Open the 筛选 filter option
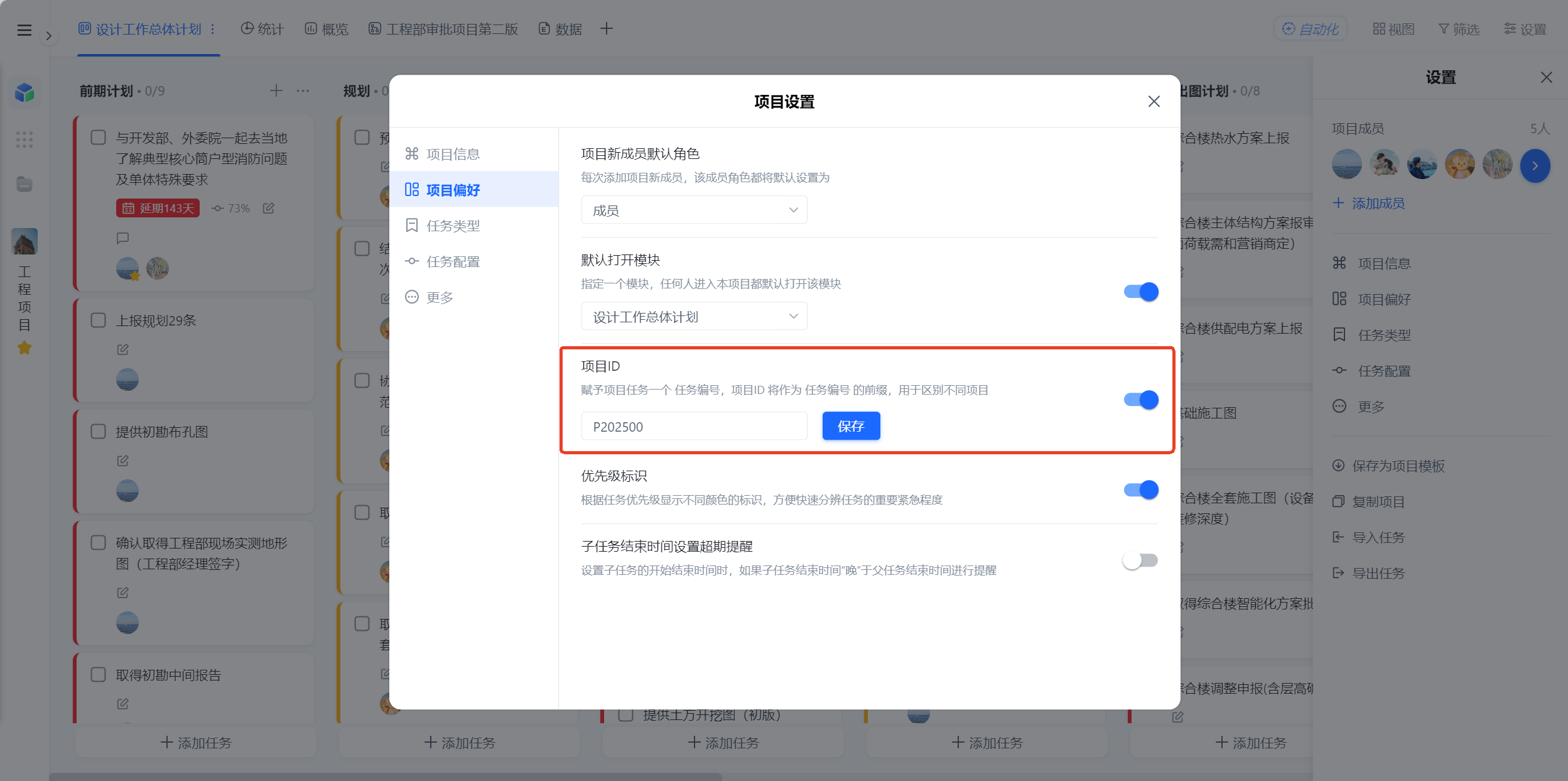Image resolution: width=1568 pixels, height=781 pixels. coord(1459,29)
